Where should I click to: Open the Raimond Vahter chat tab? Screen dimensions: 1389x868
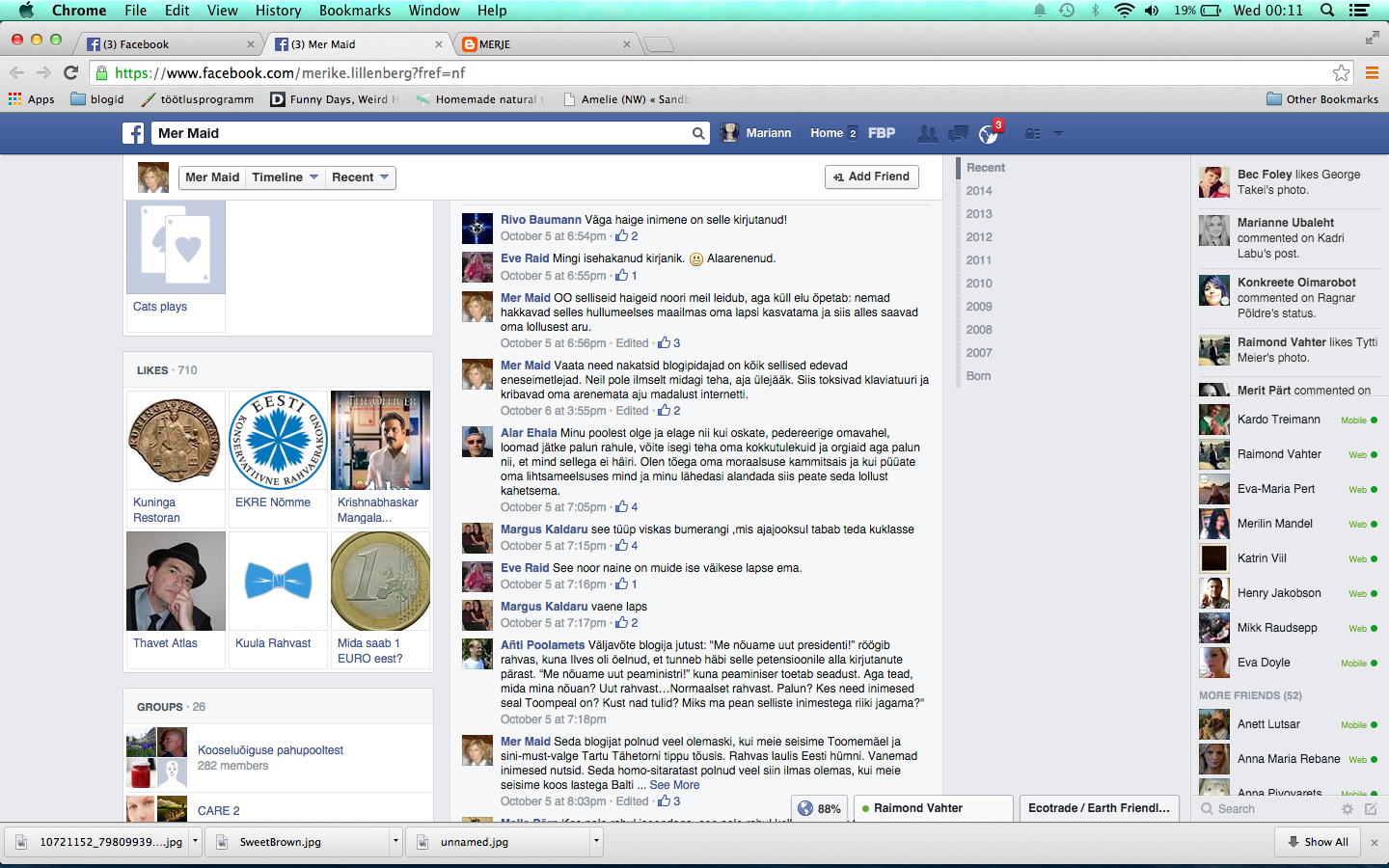pos(934,808)
